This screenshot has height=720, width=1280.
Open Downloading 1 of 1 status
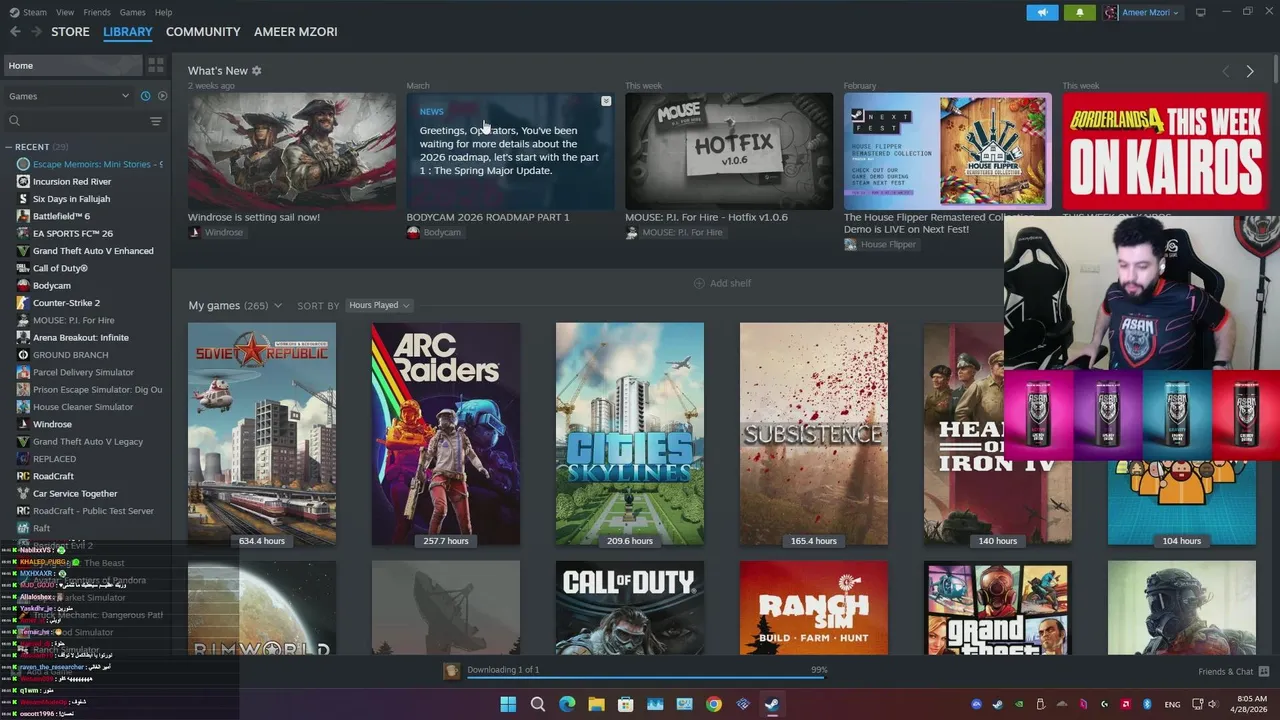point(503,670)
